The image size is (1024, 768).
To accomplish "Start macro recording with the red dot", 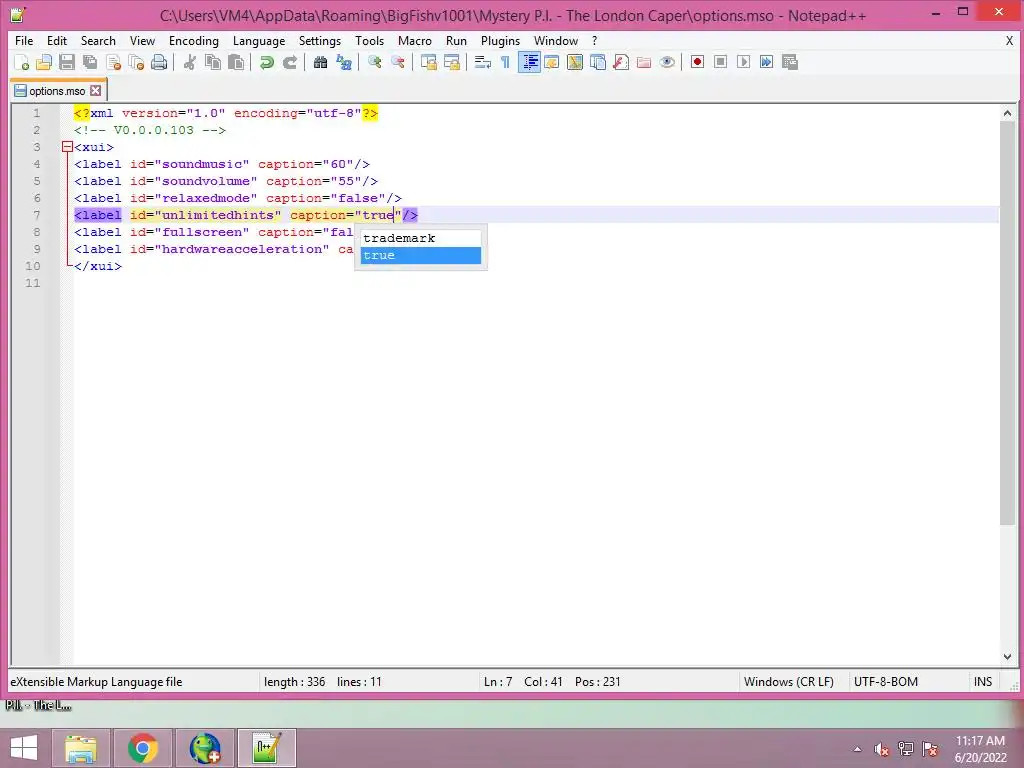I will click(697, 62).
